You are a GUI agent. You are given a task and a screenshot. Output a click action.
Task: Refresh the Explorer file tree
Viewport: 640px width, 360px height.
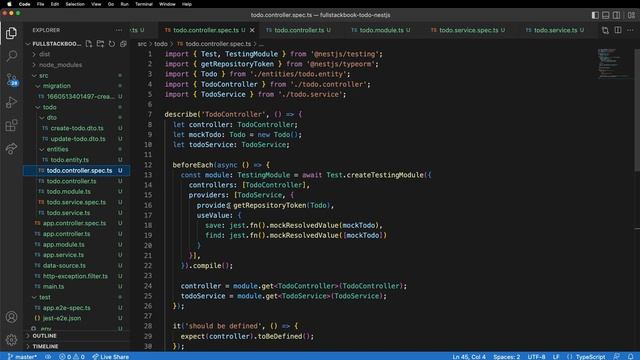pos(112,44)
